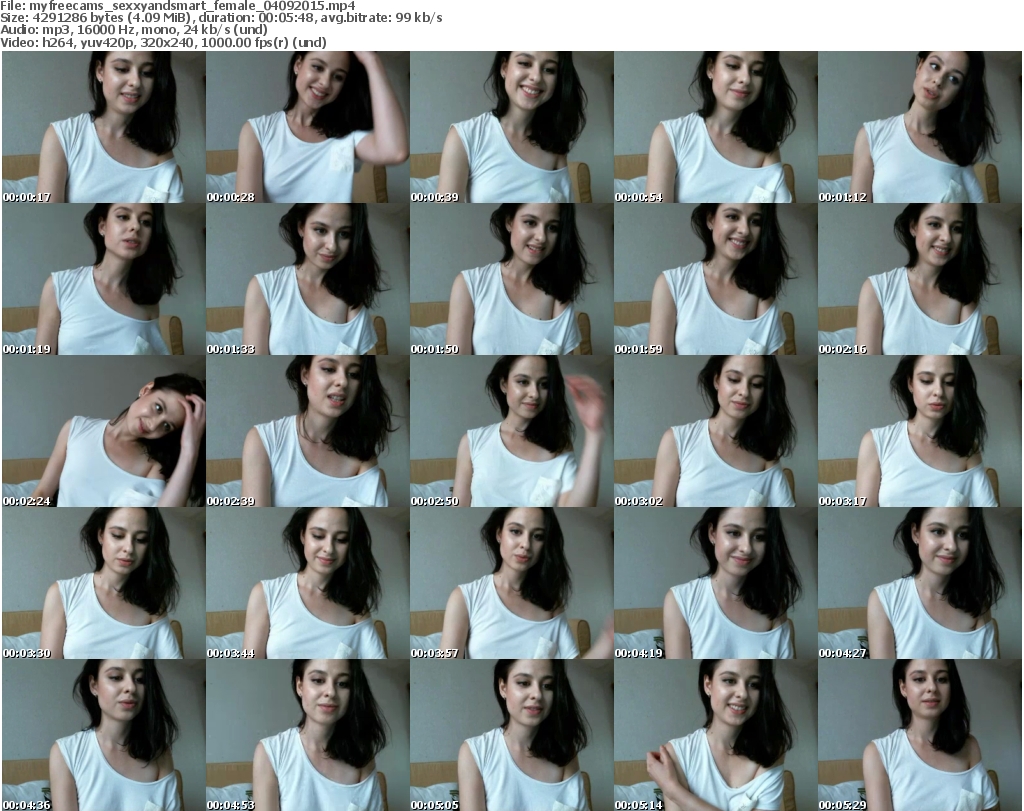This screenshot has width=1024, height=811.
Task: Select the thumbnail timestamped 00:00:39
Action: click(511, 127)
